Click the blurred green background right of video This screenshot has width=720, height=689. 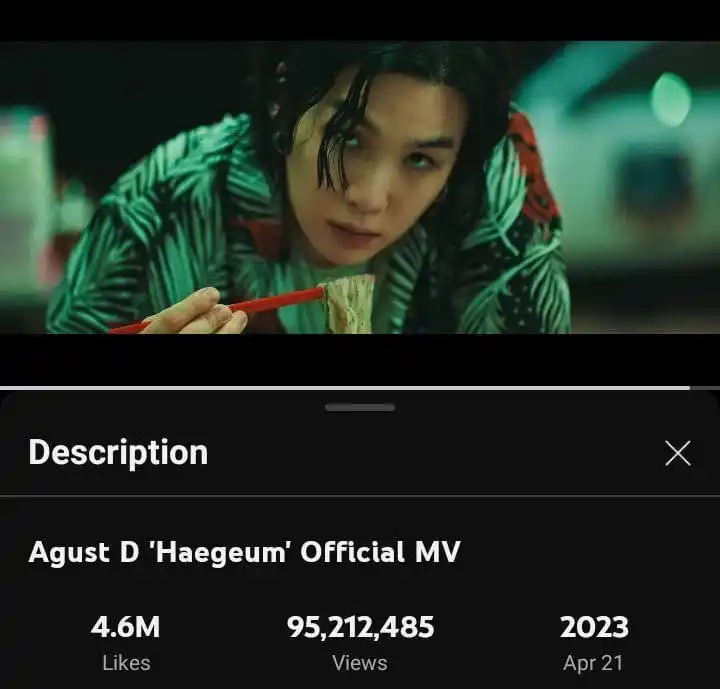coord(643,184)
